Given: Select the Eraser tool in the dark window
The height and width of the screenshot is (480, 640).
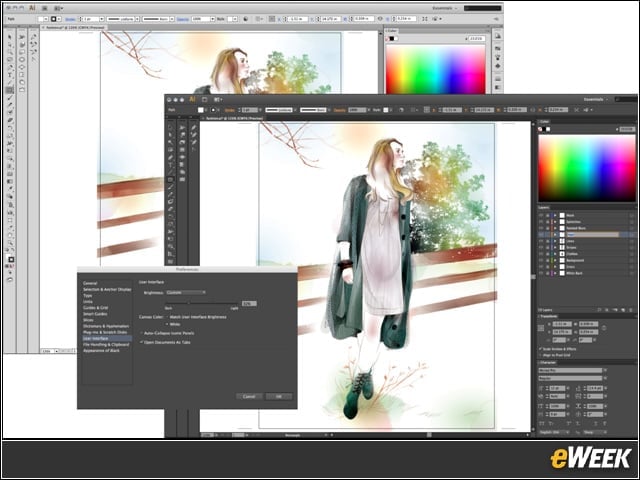Looking at the screenshot, I should 170,209.
